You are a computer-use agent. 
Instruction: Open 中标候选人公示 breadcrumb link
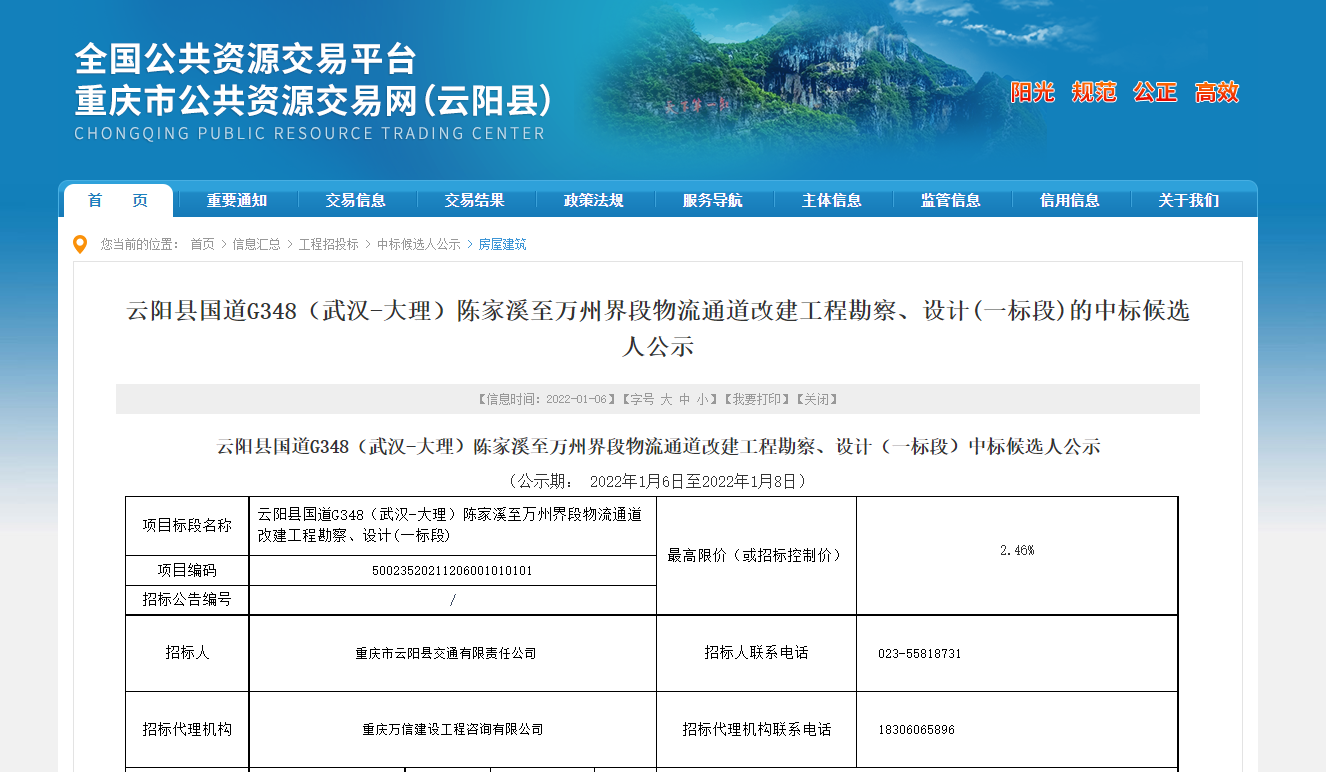coord(418,244)
